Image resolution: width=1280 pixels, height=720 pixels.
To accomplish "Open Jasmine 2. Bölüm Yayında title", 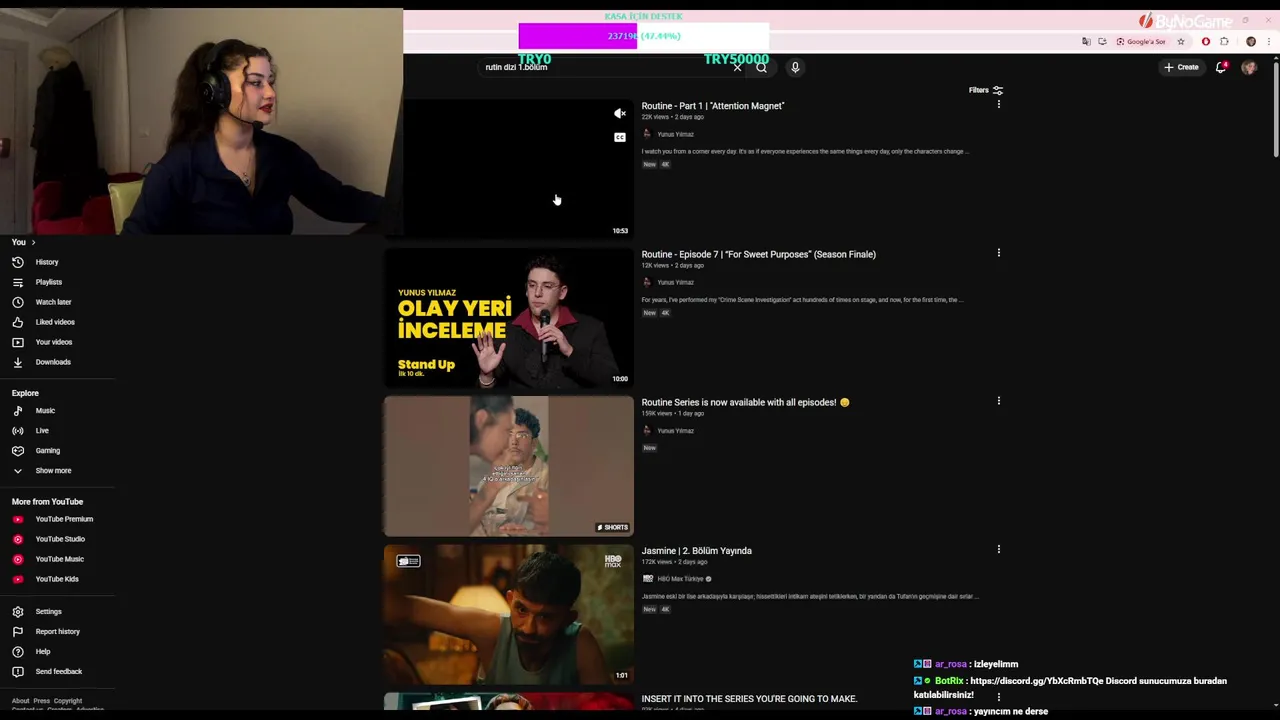I will (696, 551).
